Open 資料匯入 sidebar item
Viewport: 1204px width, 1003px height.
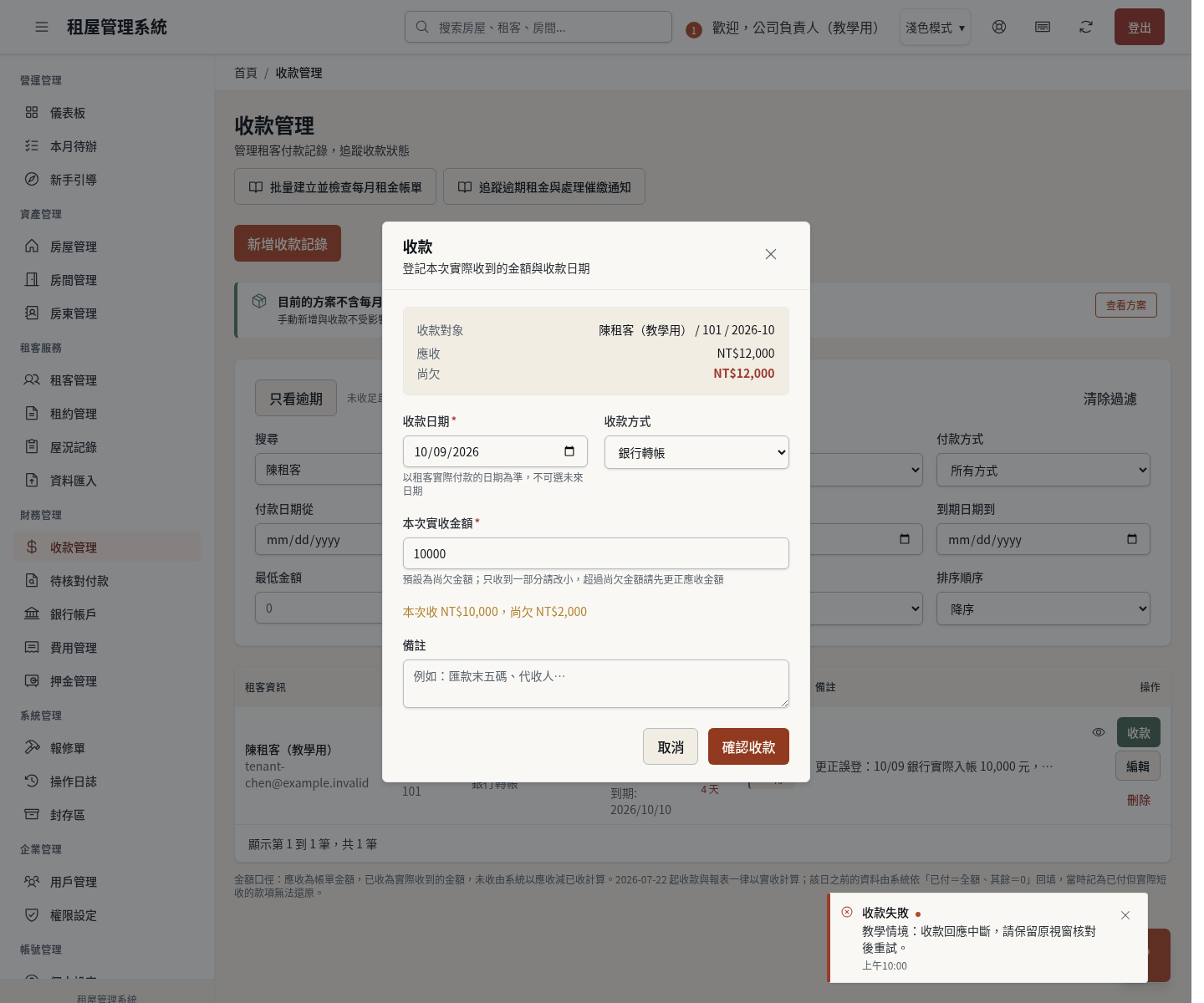(x=107, y=481)
